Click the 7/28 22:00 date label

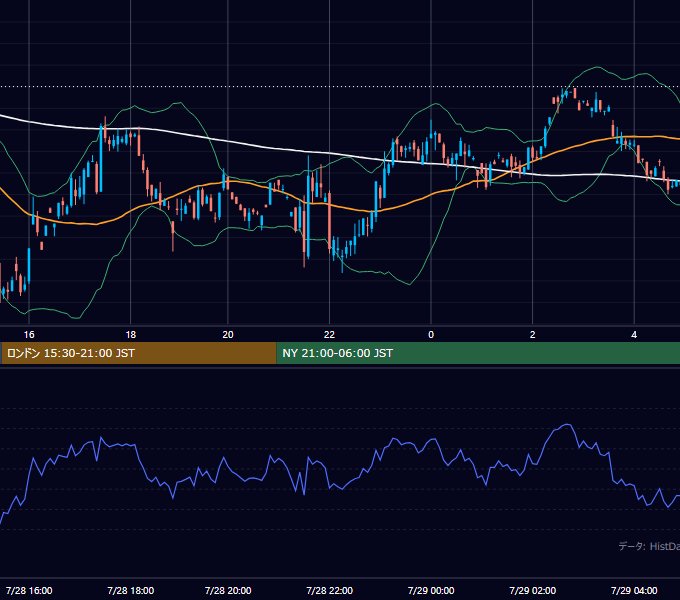point(330,590)
